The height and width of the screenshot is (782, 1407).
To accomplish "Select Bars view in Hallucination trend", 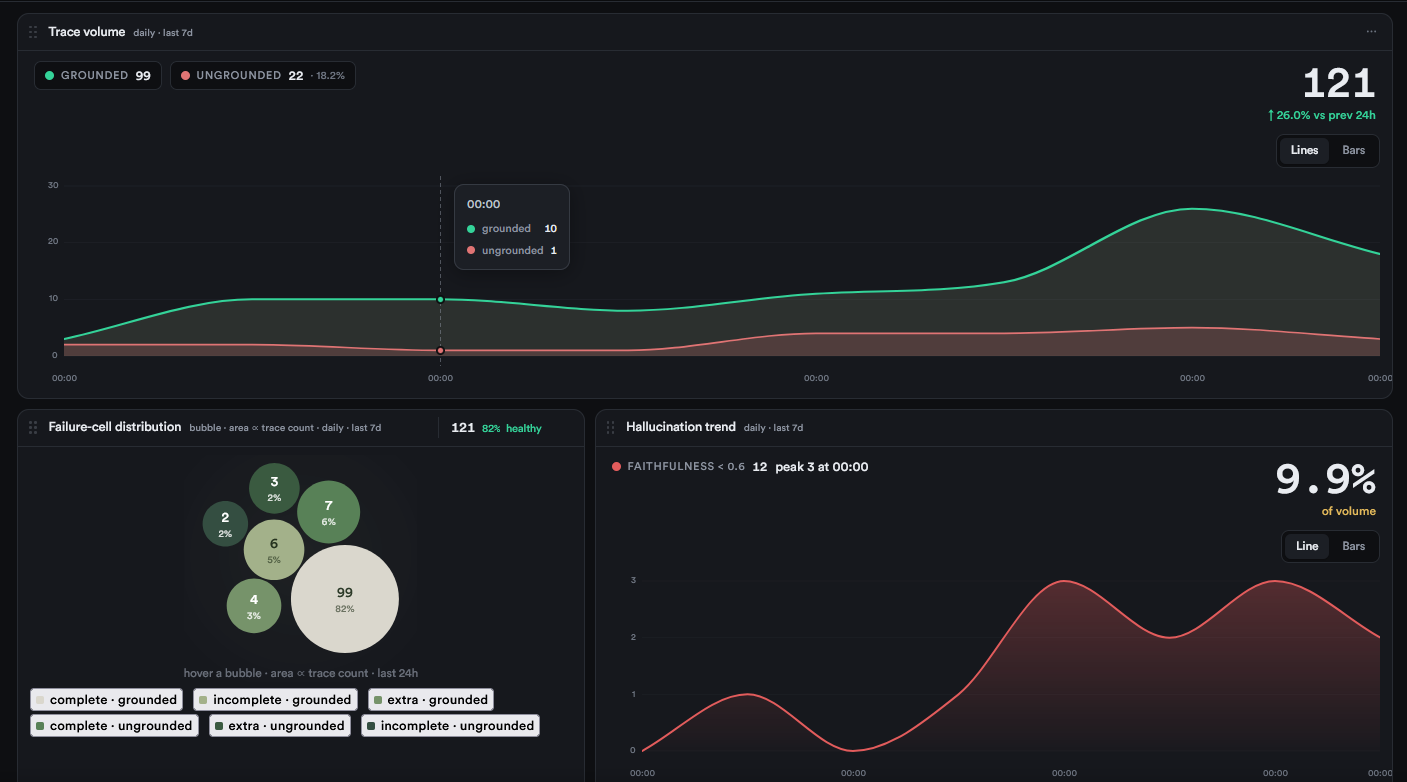I will 1353,546.
